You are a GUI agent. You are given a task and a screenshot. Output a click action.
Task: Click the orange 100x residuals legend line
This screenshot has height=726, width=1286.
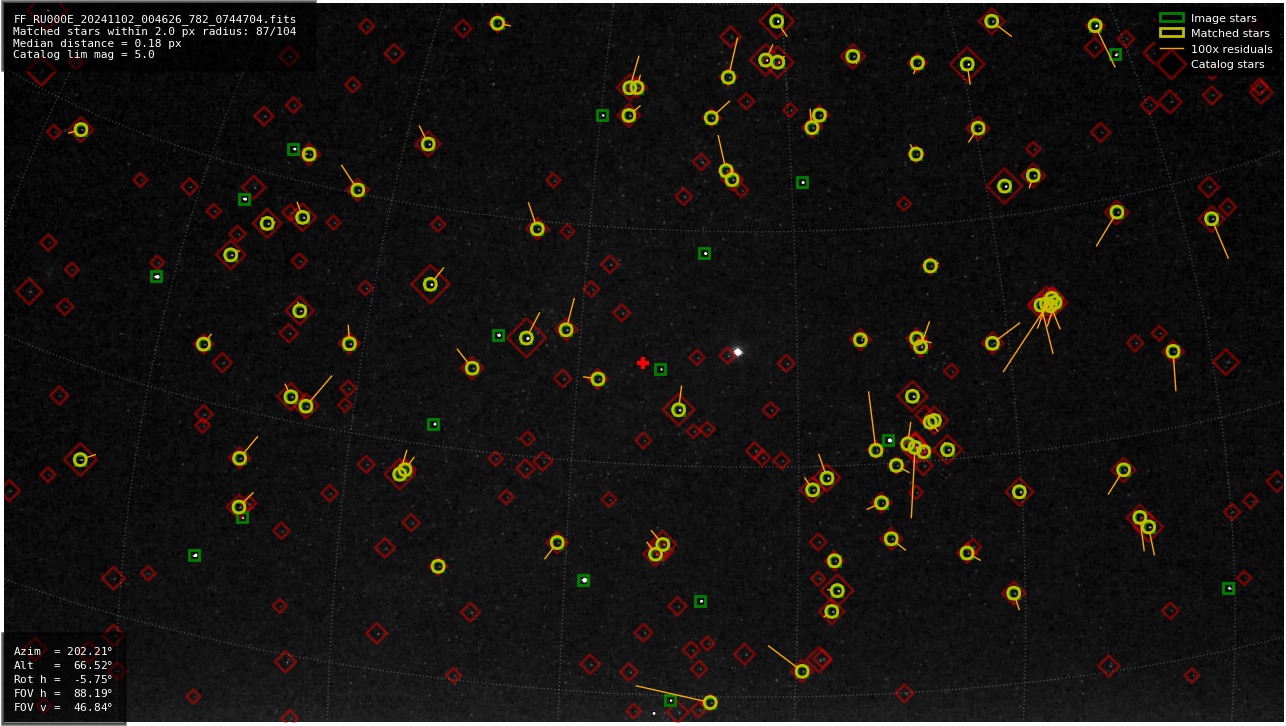pyautogui.click(x=1171, y=49)
